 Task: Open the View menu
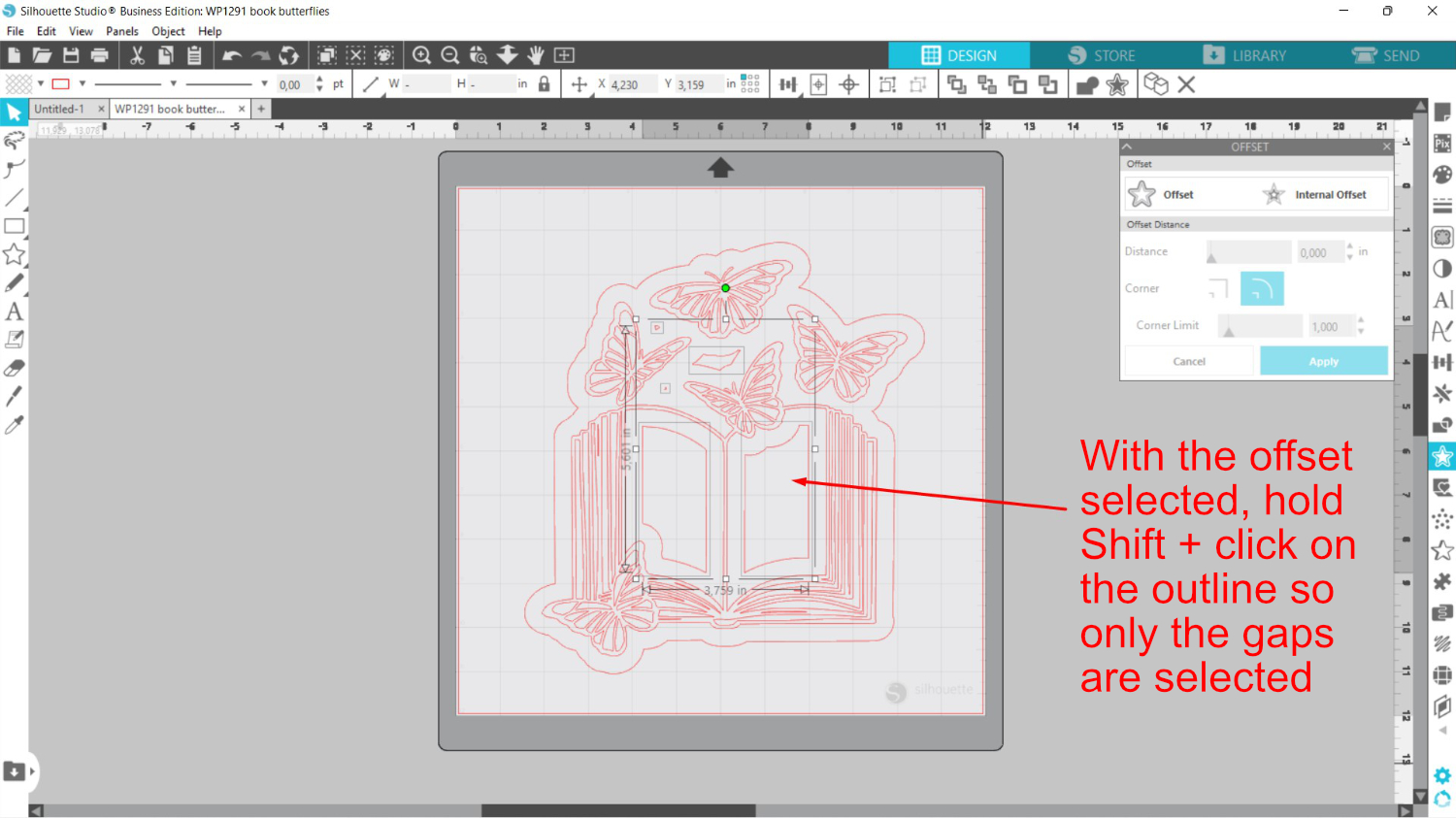[81, 31]
